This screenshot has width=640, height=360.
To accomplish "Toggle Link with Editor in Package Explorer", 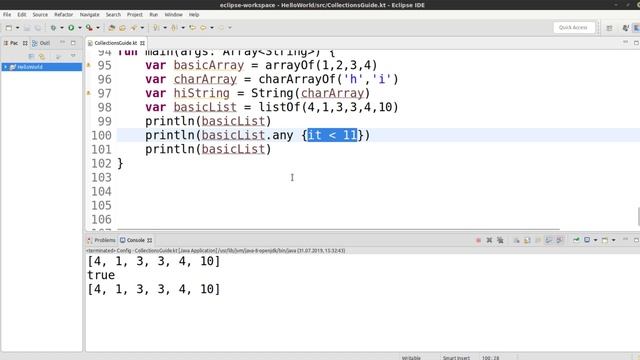I will tap(42, 56).
